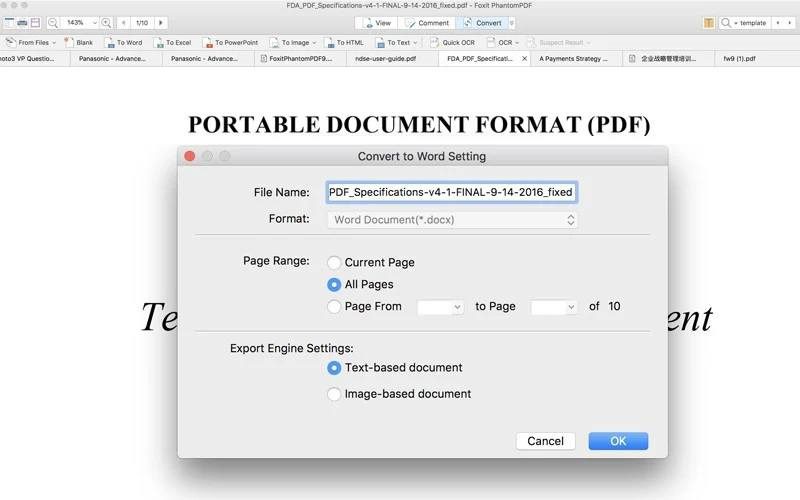The width and height of the screenshot is (800, 500).
Task: Expand the Page From start page dropdown
Action: (x=441, y=307)
